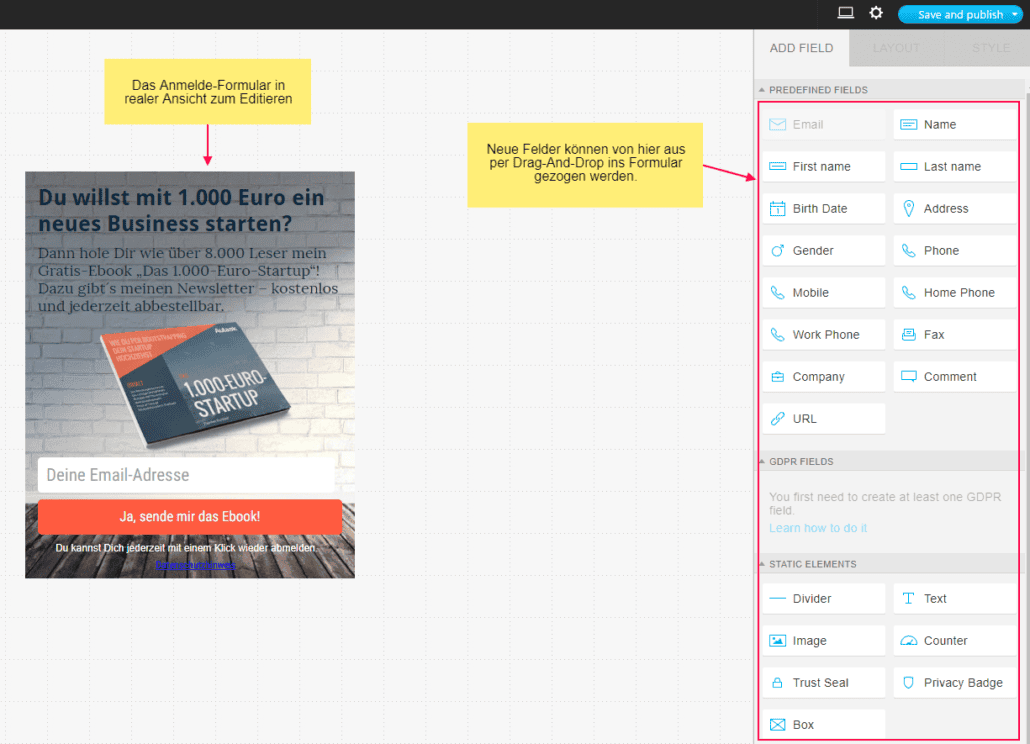Open the Save and publish dropdown arrow

coord(1015,14)
